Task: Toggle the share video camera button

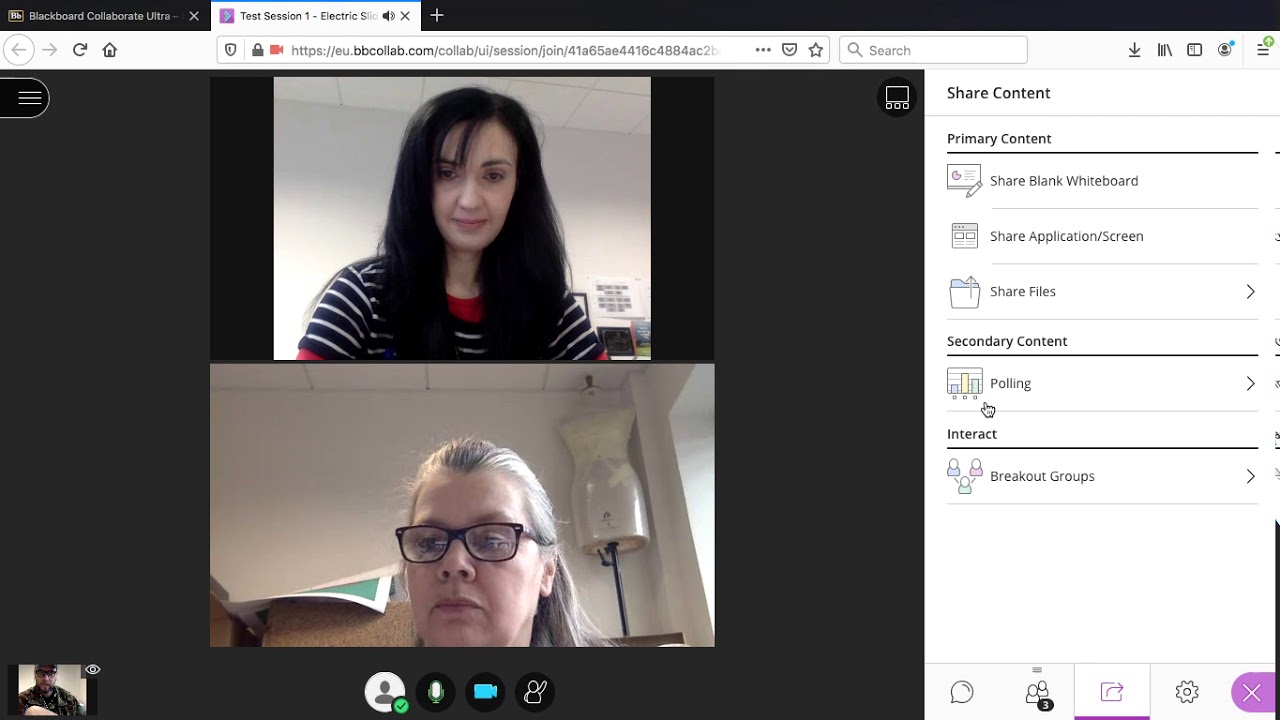Action: pyautogui.click(x=486, y=691)
